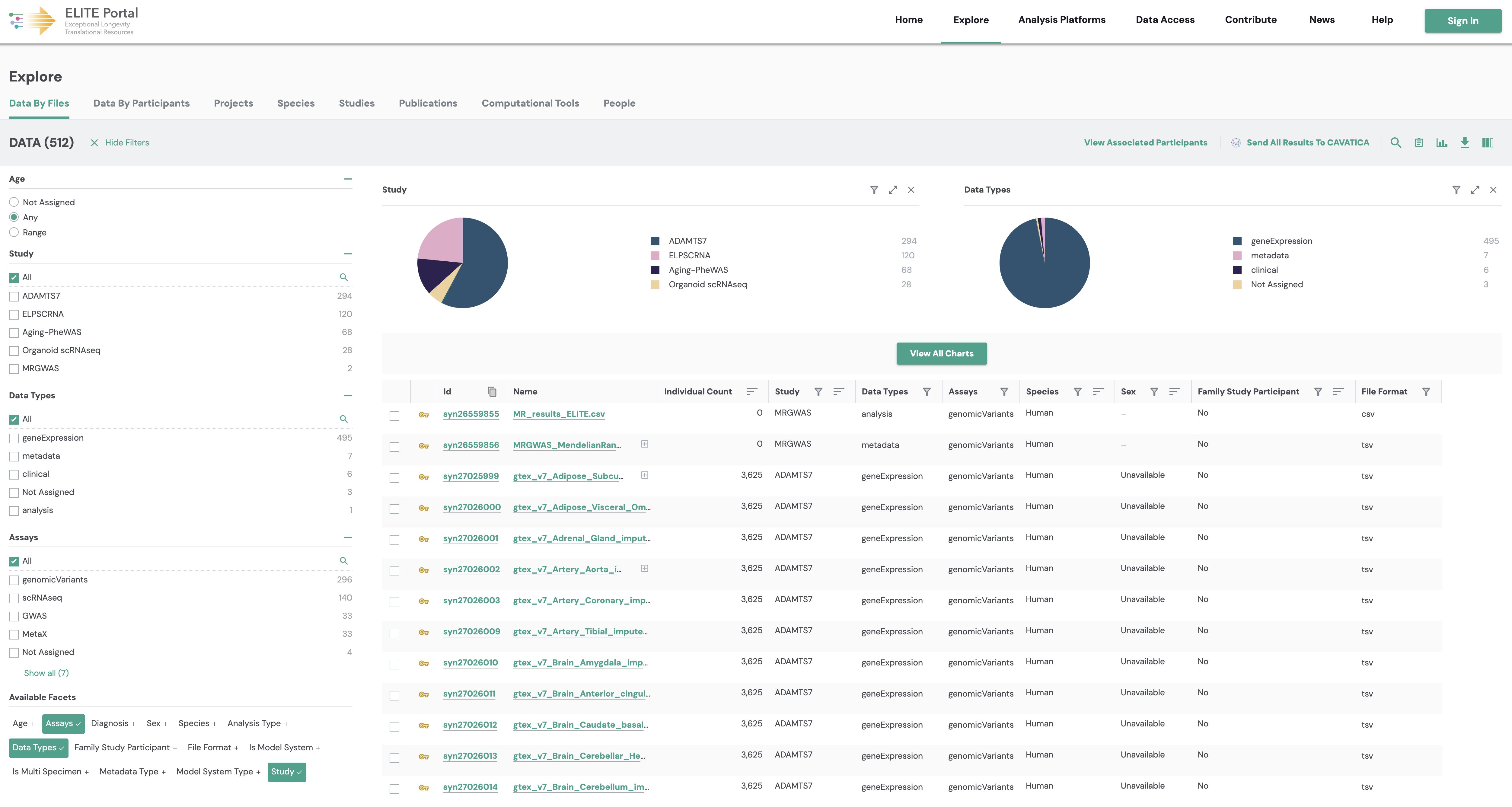Toggle the bar chart visualization icon
The height and width of the screenshot is (807, 1512).
[x=1442, y=143]
